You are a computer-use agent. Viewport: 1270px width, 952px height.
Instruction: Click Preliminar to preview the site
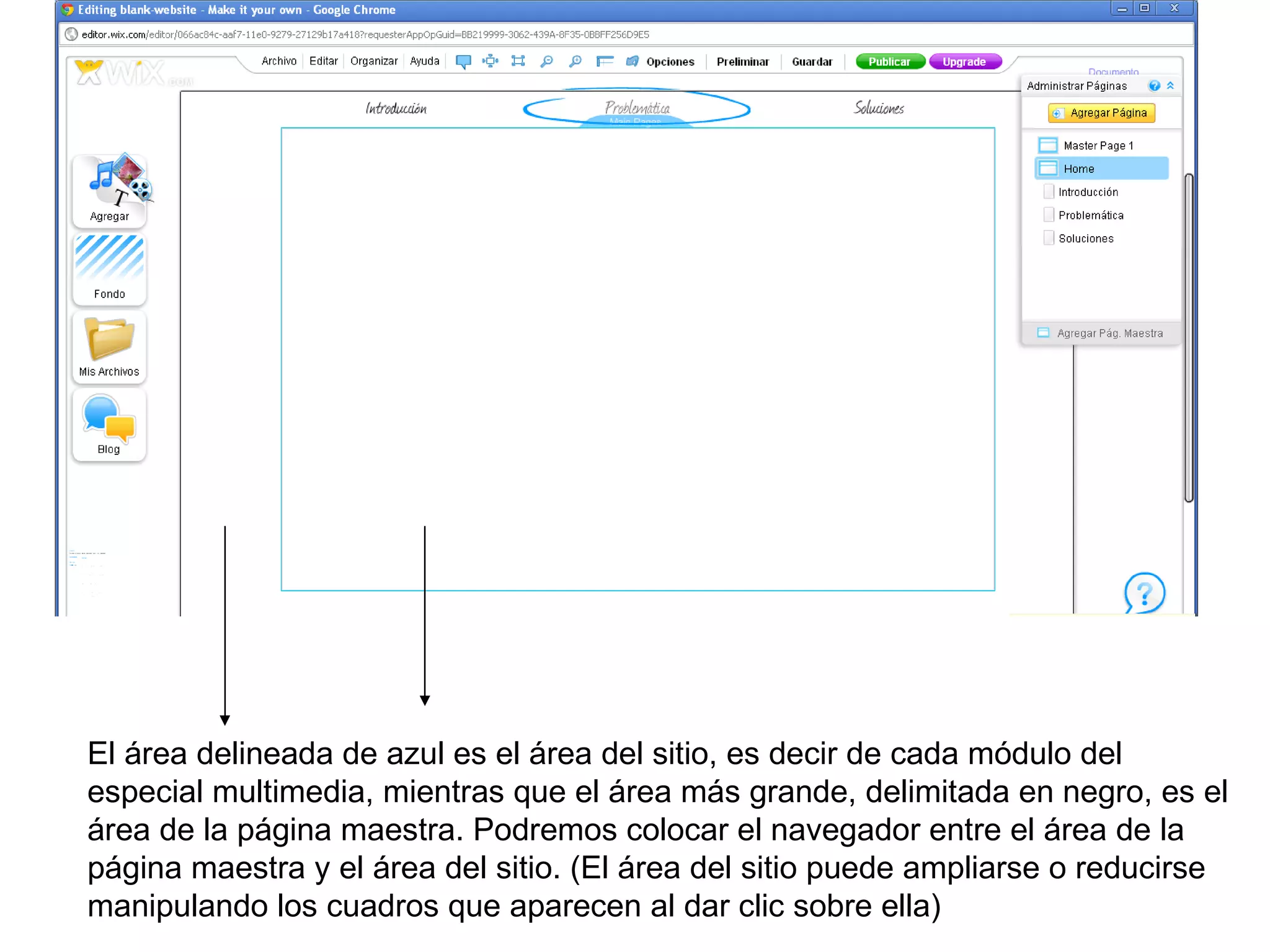pyautogui.click(x=743, y=61)
